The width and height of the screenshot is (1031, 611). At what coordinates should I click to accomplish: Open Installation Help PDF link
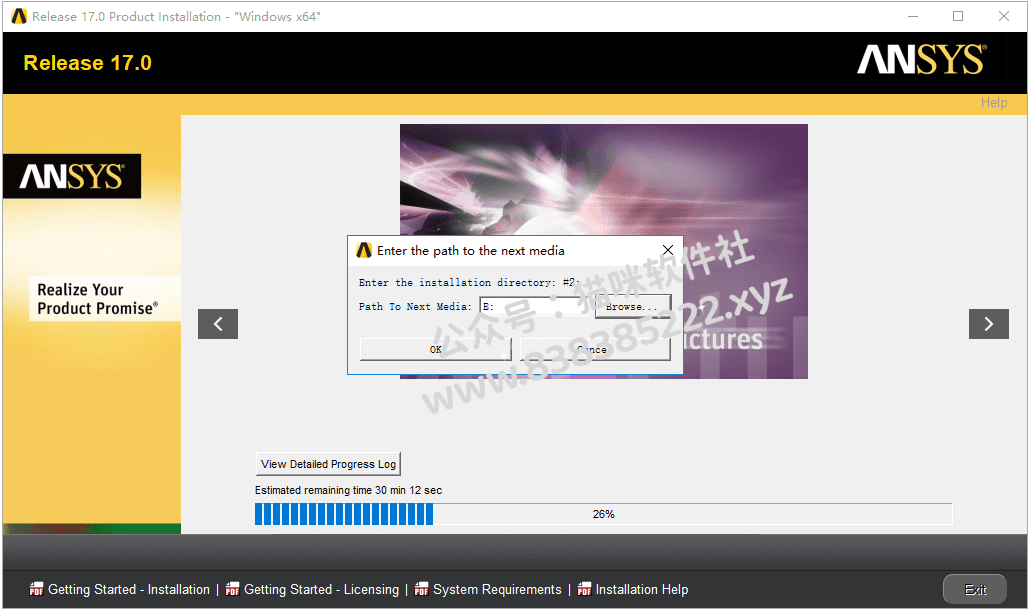[642, 589]
